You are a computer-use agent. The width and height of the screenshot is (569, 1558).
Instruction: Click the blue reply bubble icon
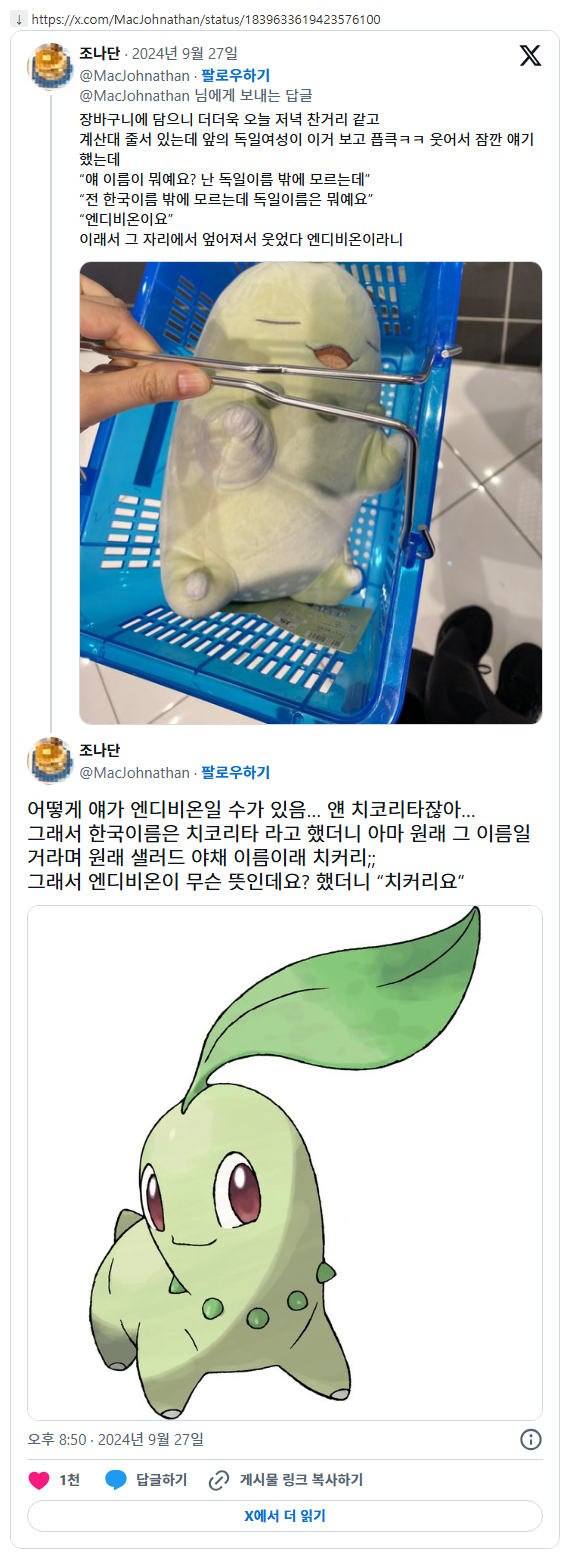[x=115, y=1480]
